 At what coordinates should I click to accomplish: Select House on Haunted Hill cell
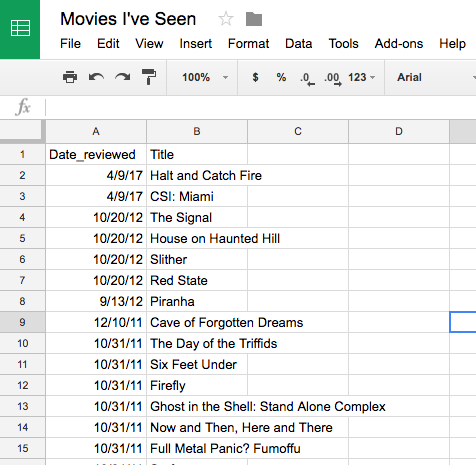(x=197, y=238)
